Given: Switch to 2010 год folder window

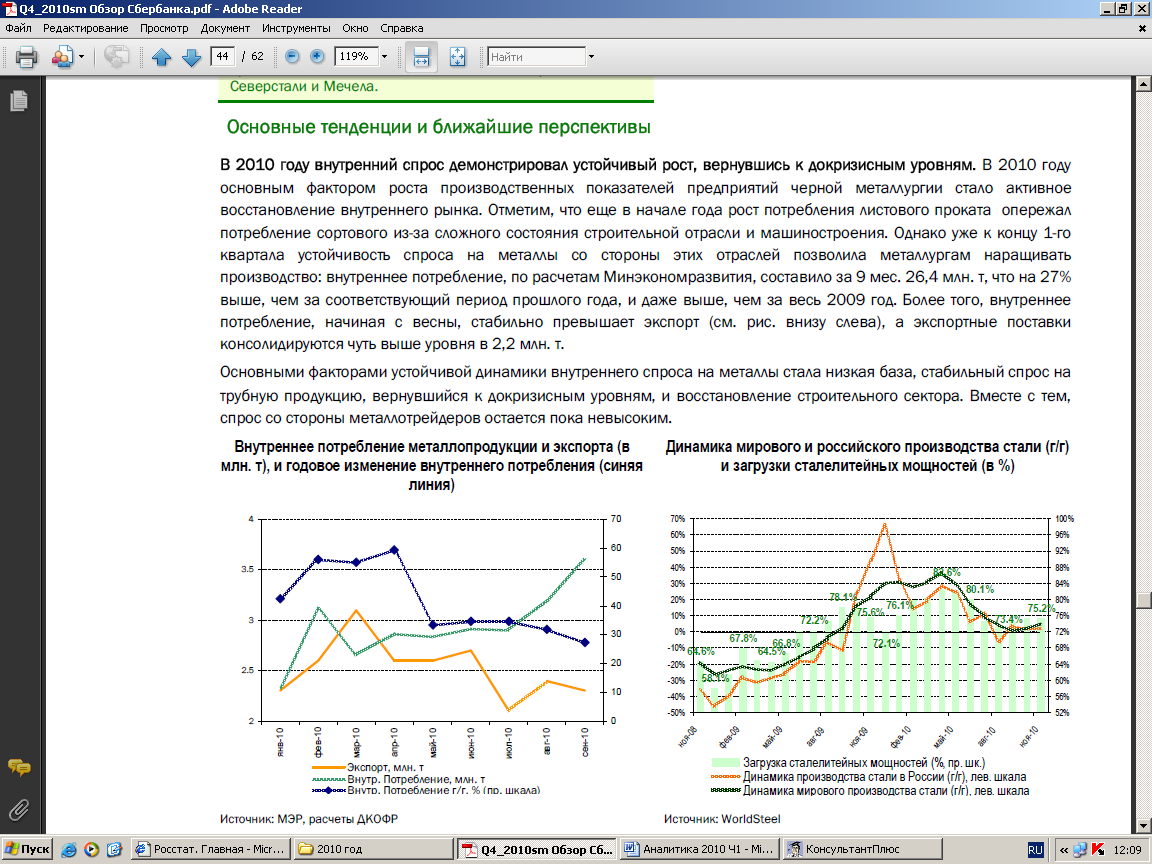Looking at the screenshot, I should [374, 849].
